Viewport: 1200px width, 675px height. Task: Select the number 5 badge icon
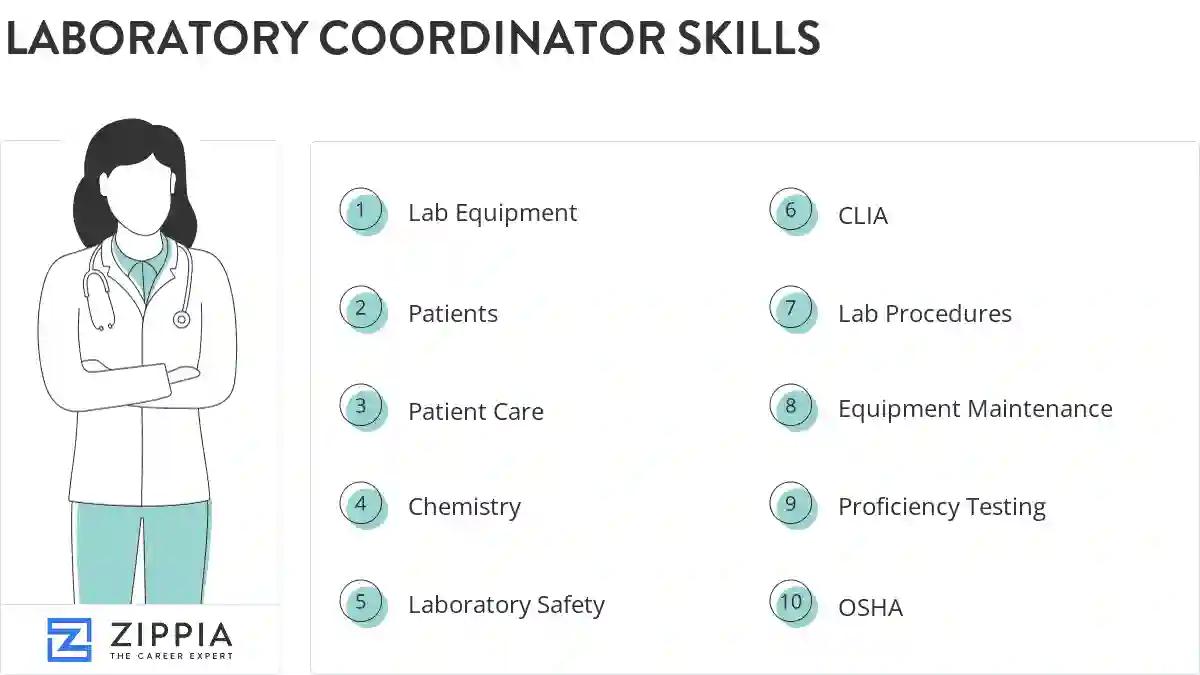362,602
